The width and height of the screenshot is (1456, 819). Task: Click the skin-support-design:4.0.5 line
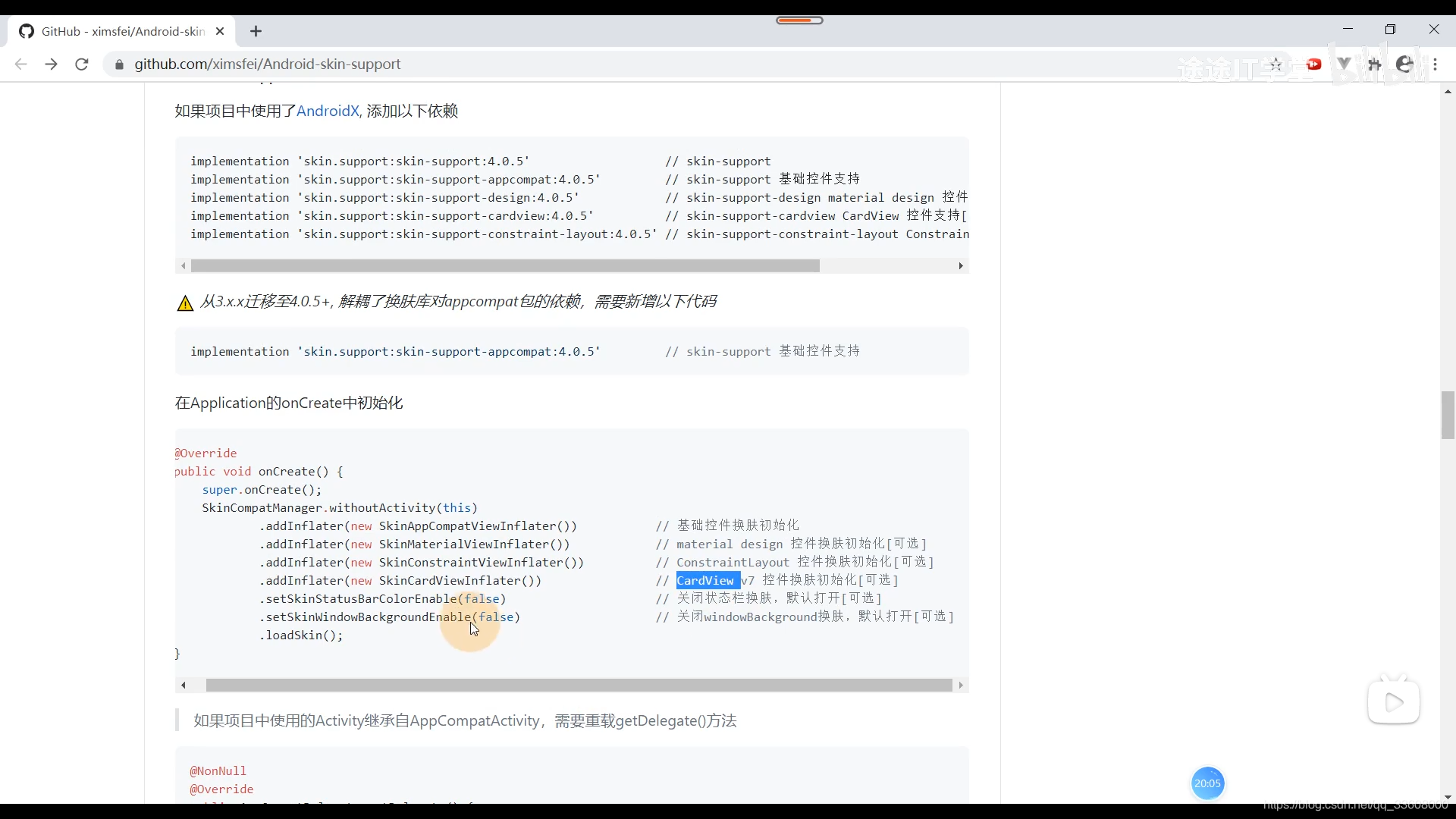click(384, 198)
